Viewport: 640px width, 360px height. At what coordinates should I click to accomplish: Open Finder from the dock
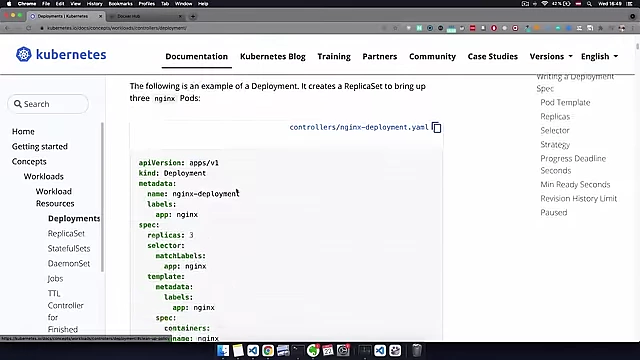(x=223, y=351)
